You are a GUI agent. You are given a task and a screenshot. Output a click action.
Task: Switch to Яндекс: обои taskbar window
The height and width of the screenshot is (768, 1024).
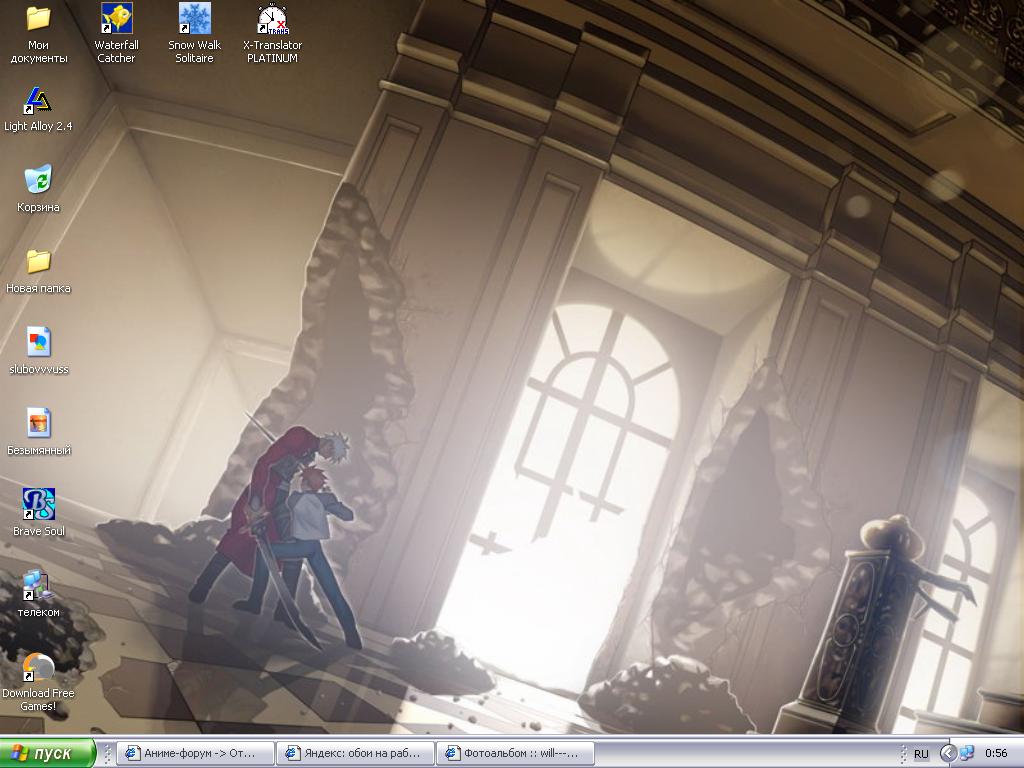click(x=355, y=753)
